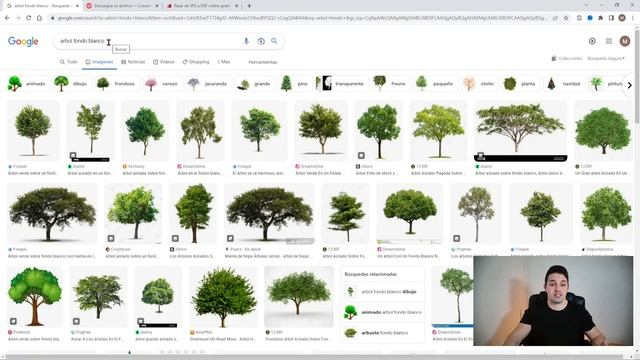Filter by the 'pino' suggestion chip
640x360 pixels.
[295, 84]
